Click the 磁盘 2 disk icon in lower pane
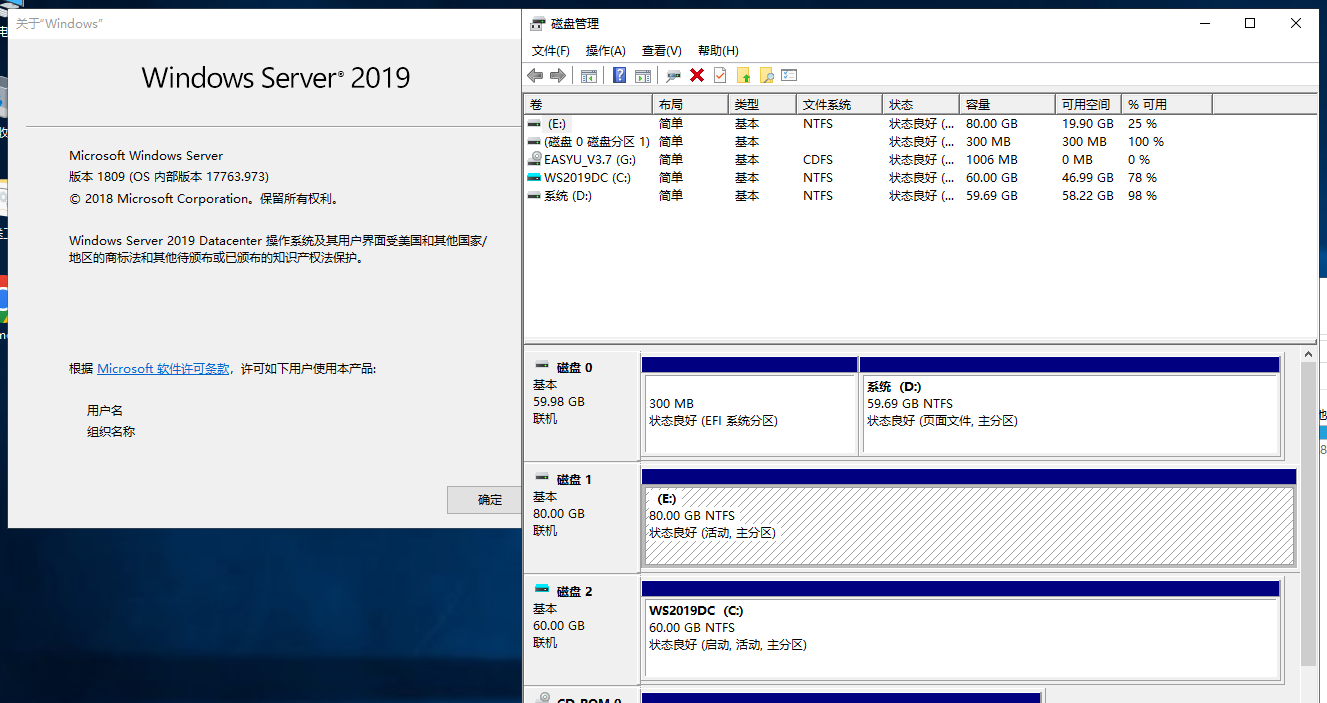Screen dimensions: 1327x703 [542, 591]
